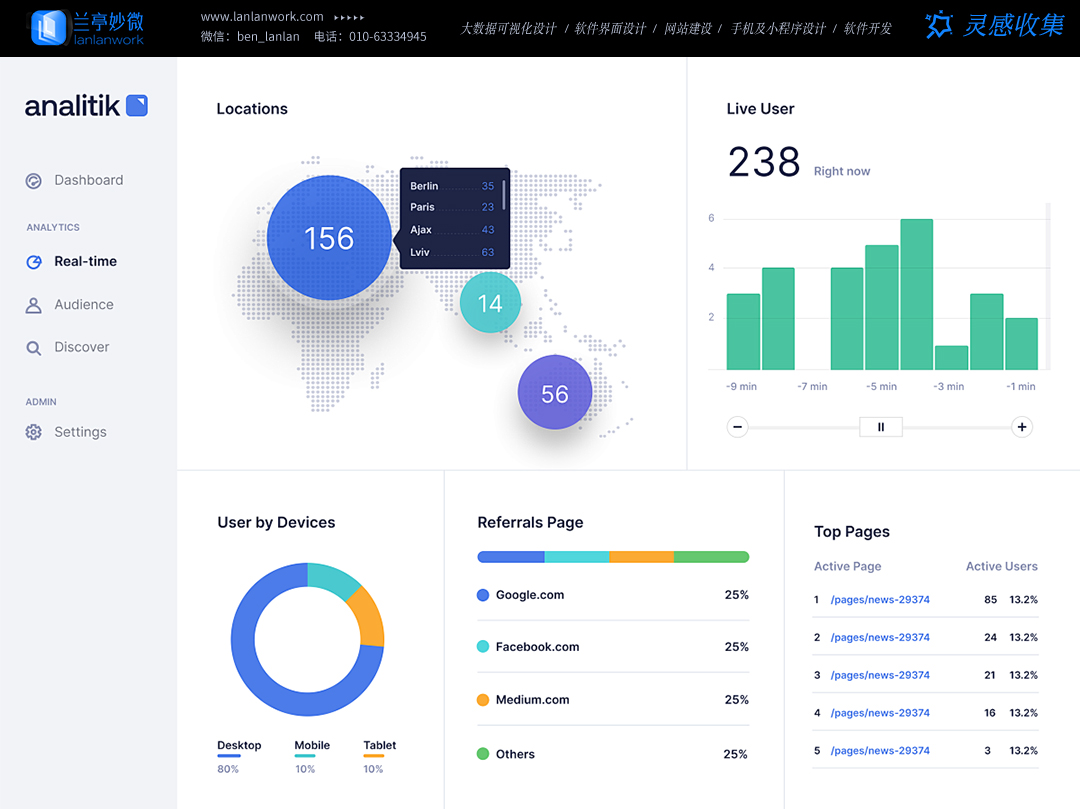Open the fifth /pages/news-29374 link
This screenshot has width=1080, height=809.
coord(880,751)
